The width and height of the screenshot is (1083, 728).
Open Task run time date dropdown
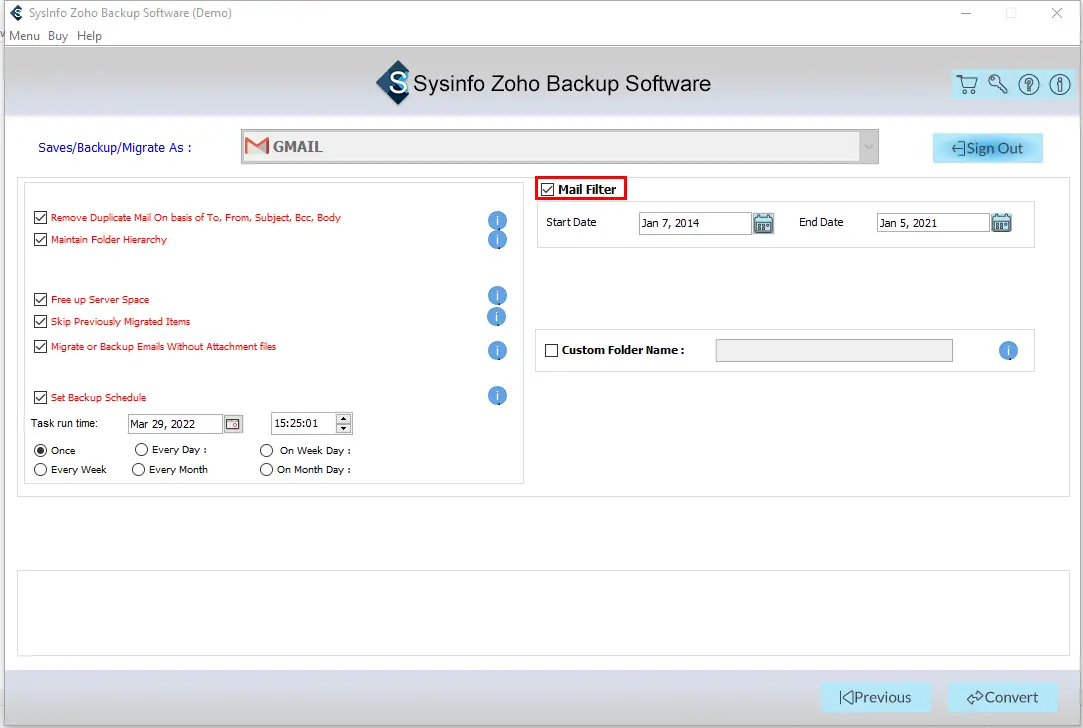click(x=232, y=424)
